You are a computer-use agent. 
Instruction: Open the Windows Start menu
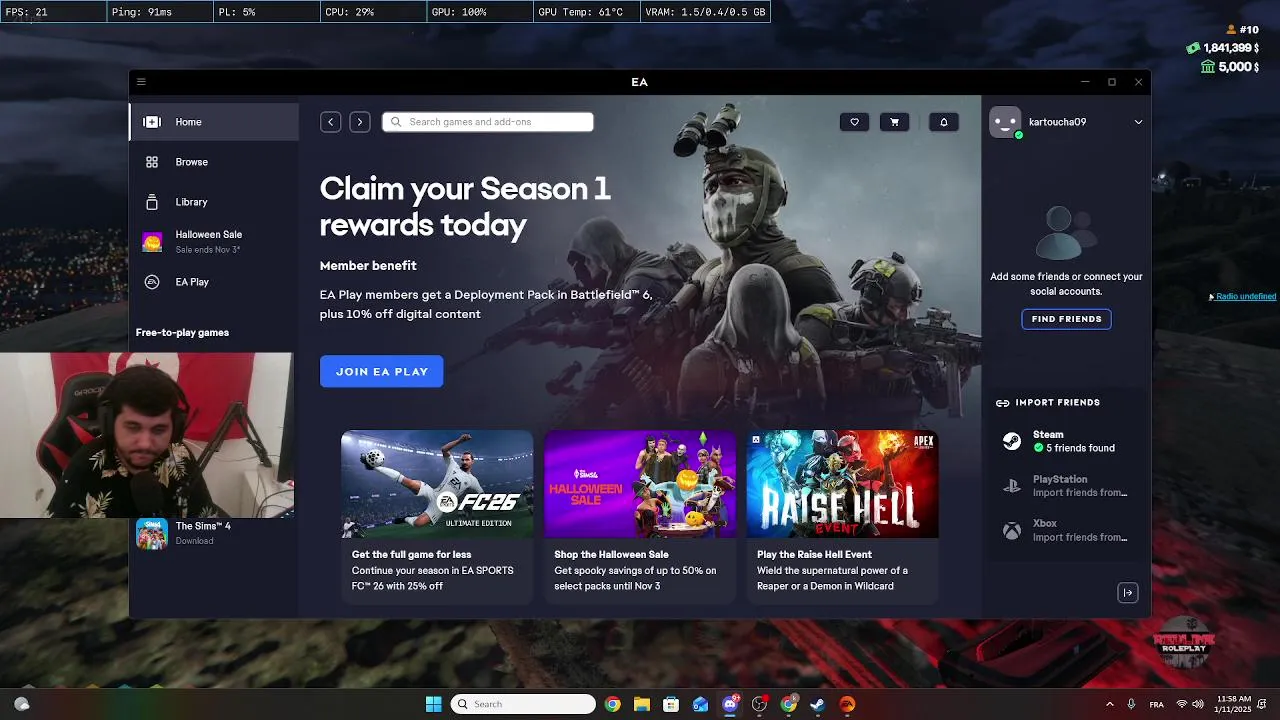tap(433, 704)
